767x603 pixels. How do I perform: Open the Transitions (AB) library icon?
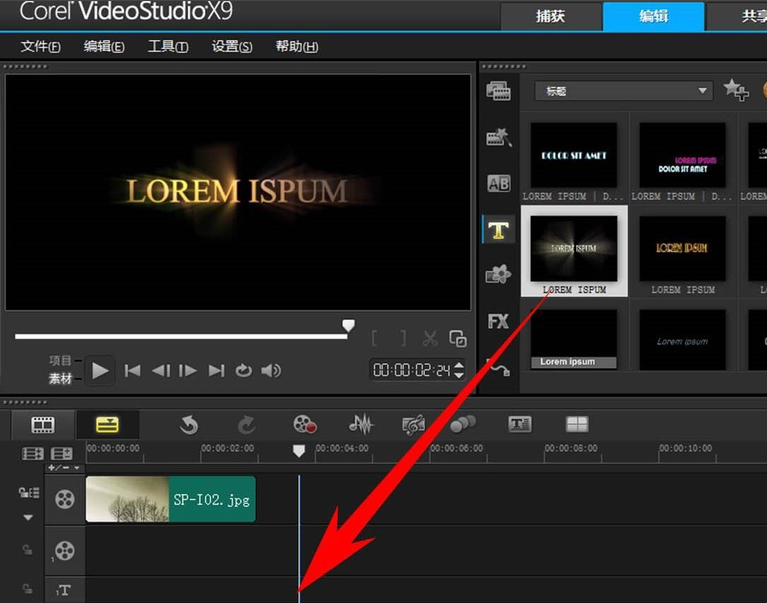[498, 184]
